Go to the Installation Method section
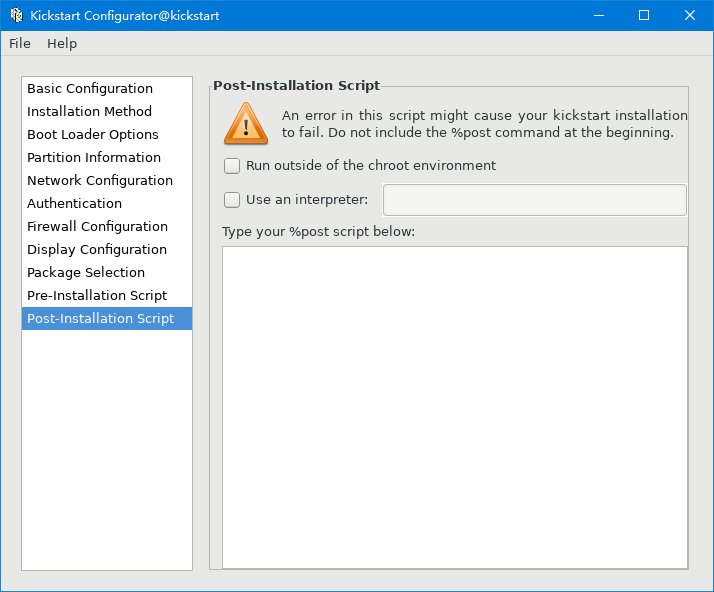The height and width of the screenshot is (592, 714). point(107,112)
